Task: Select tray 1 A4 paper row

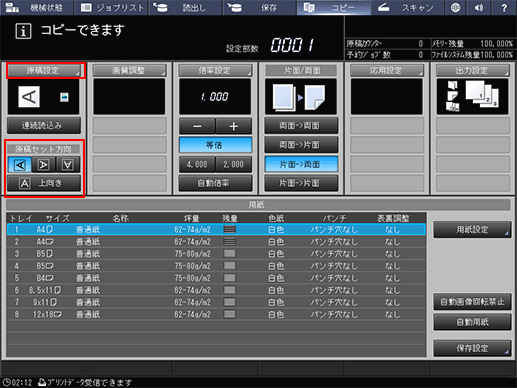Action: [216, 229]
